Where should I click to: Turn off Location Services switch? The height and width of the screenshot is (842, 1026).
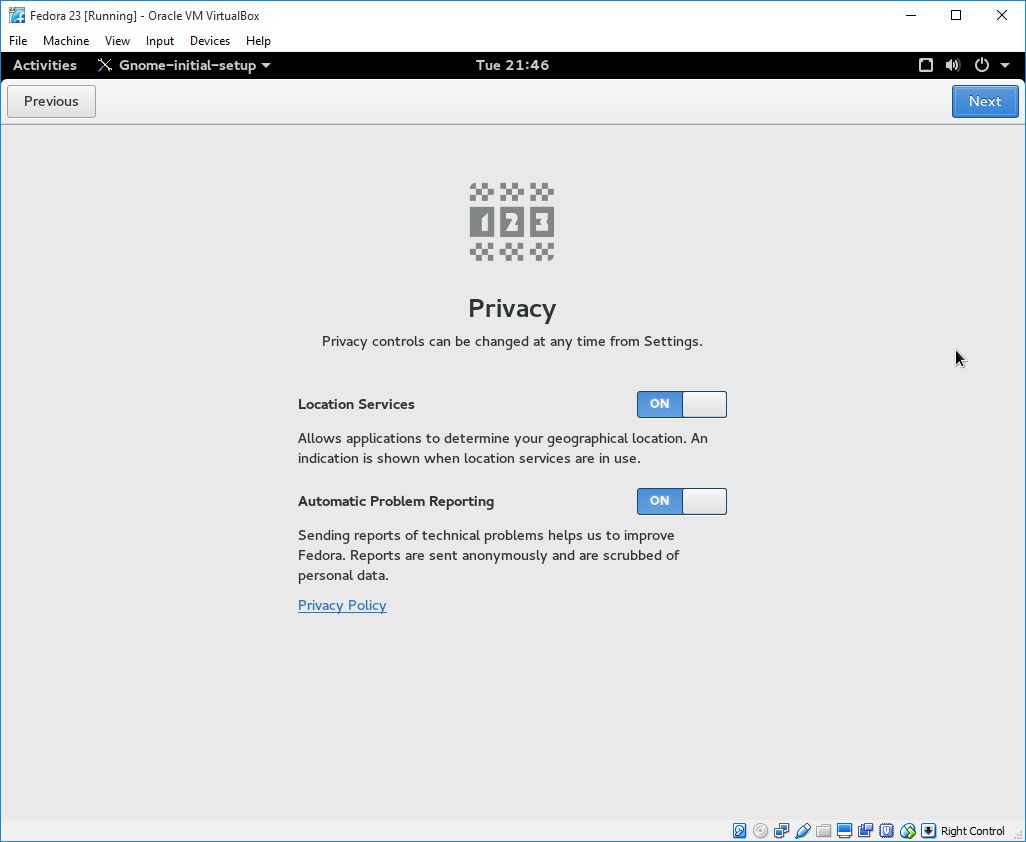coord(682,404)
